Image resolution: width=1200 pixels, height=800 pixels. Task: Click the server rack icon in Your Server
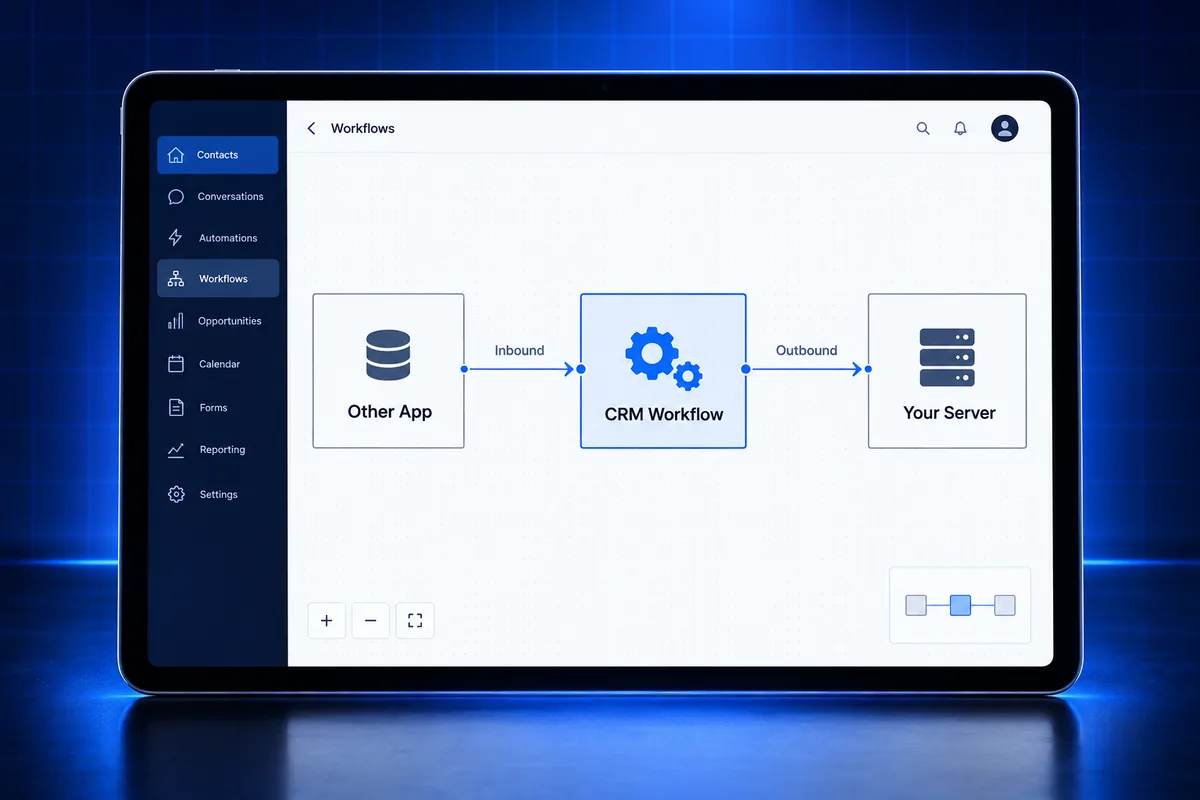coord(947,358)
